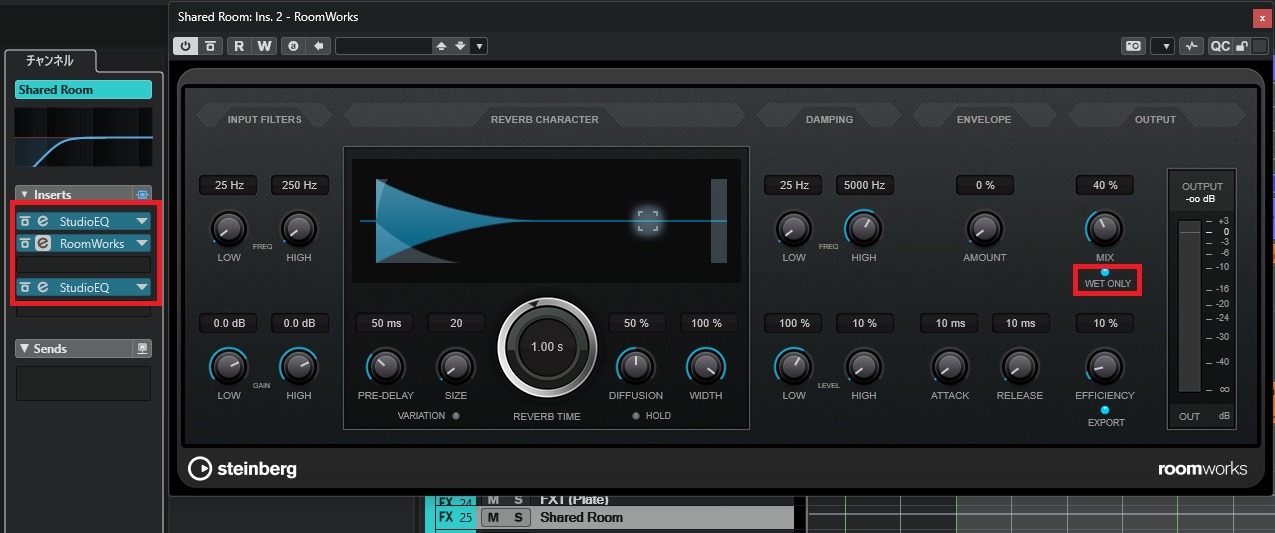Click the Shared Room channel name label

[84, 90]
